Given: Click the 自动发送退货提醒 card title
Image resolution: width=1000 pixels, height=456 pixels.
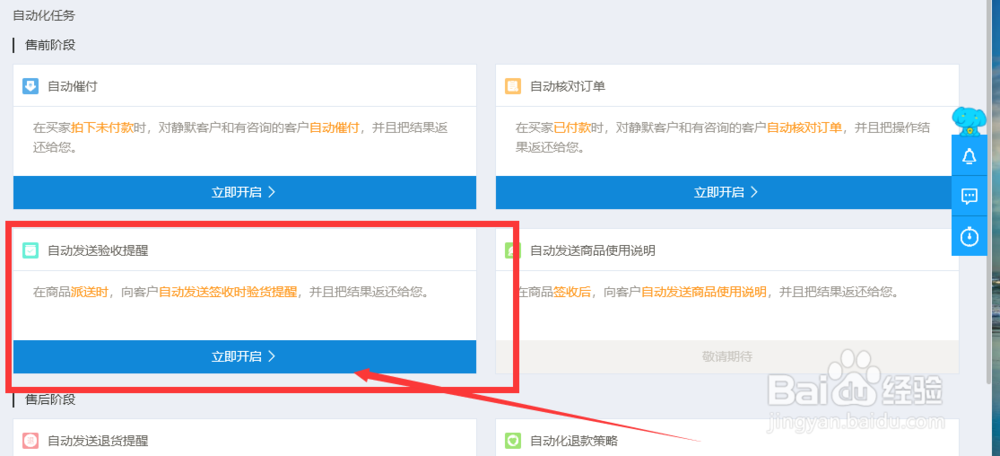Looking at the screenshot, I should (98, 441).
